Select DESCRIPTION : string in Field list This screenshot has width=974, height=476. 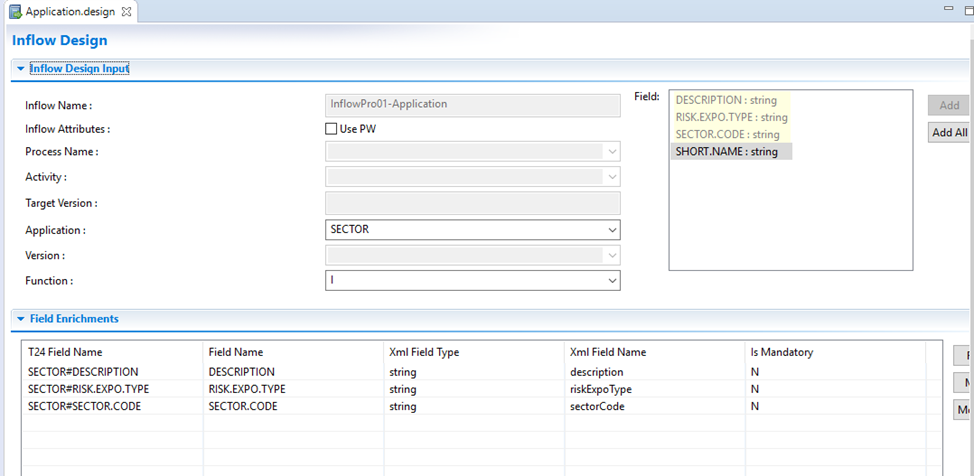click(x=730, y=100)
